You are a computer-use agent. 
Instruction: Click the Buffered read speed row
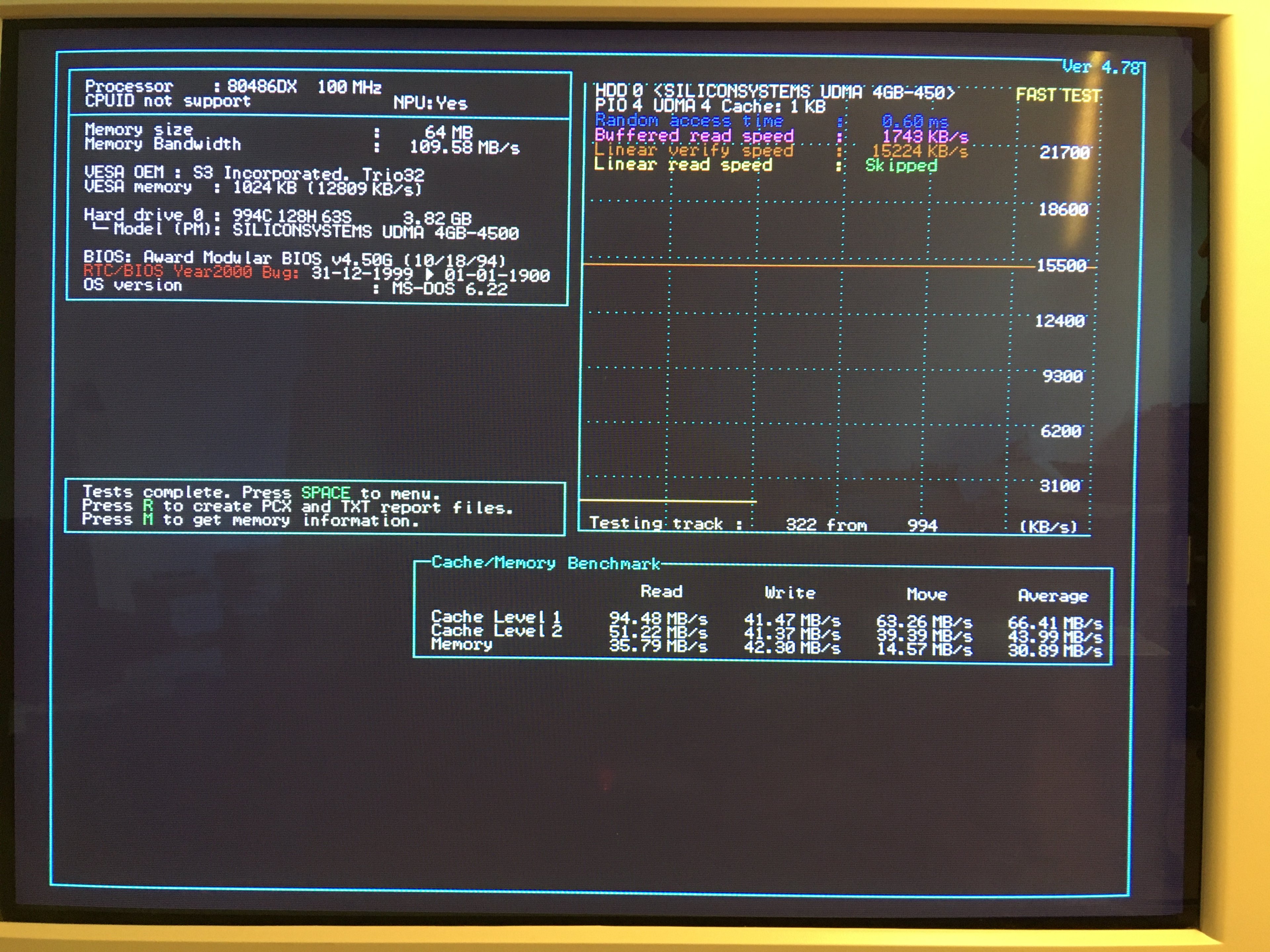pos(694,136)
